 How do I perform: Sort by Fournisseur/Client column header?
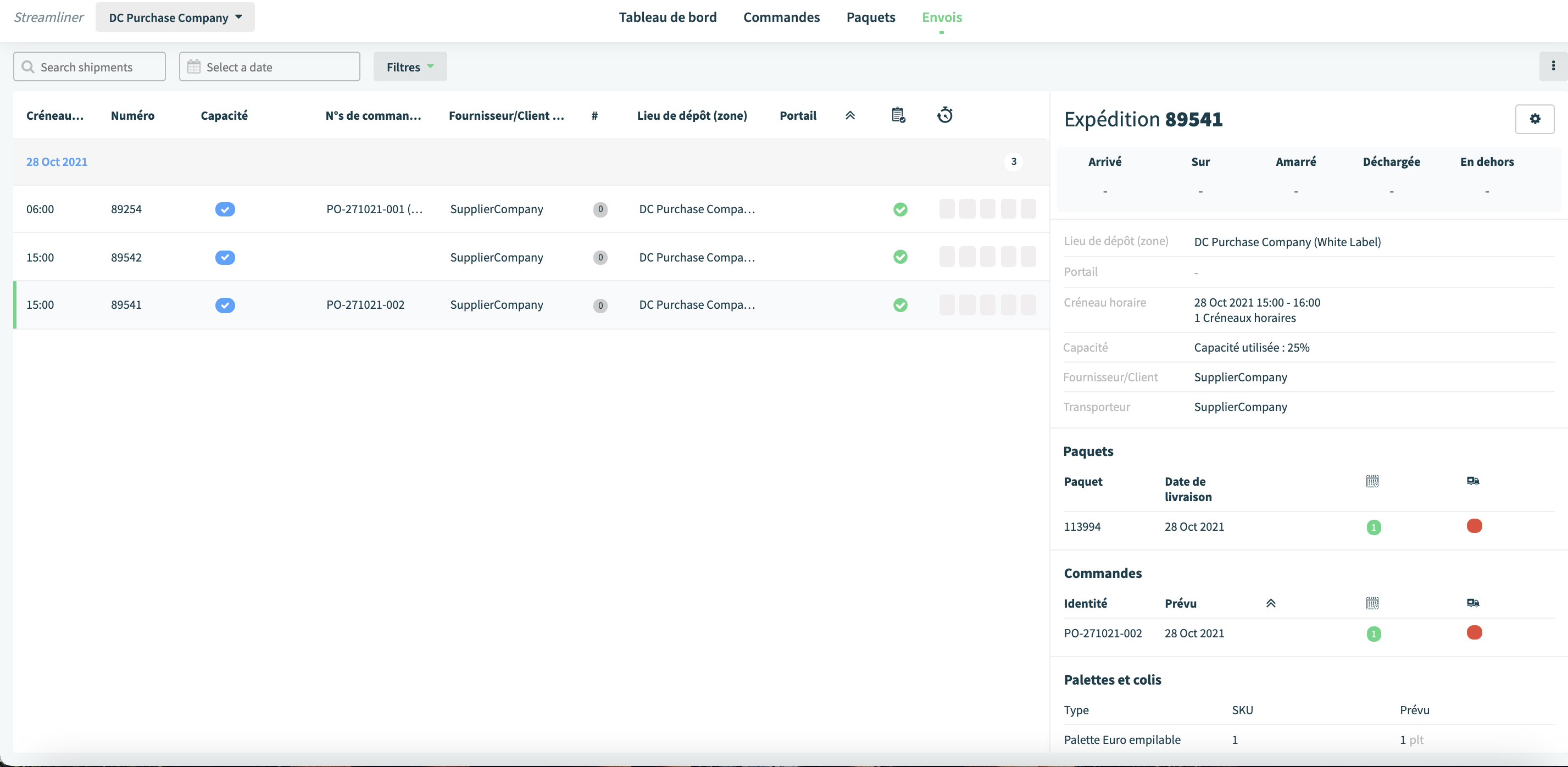pyautogui.click(x=507, y=115)
